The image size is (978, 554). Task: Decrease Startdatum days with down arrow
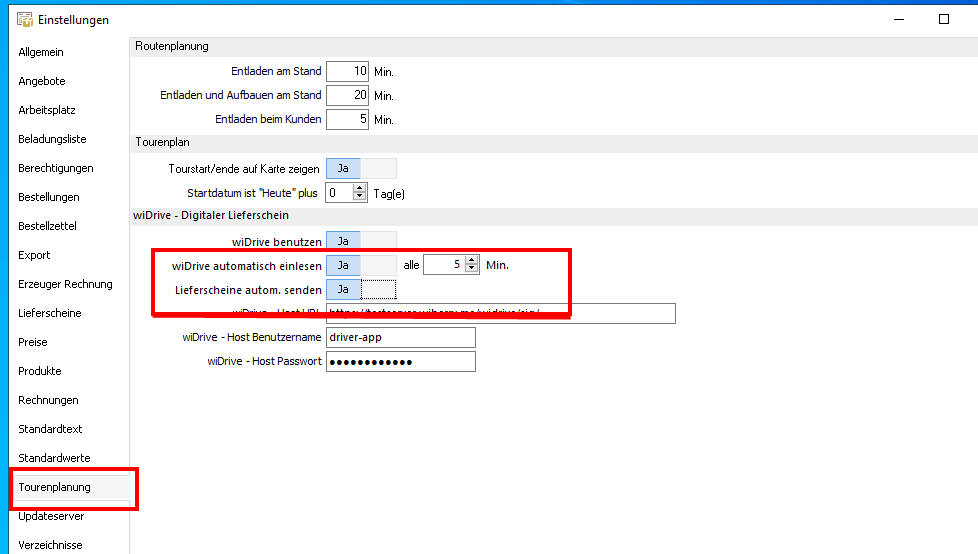pyautogui.click(x=360, y=197)
